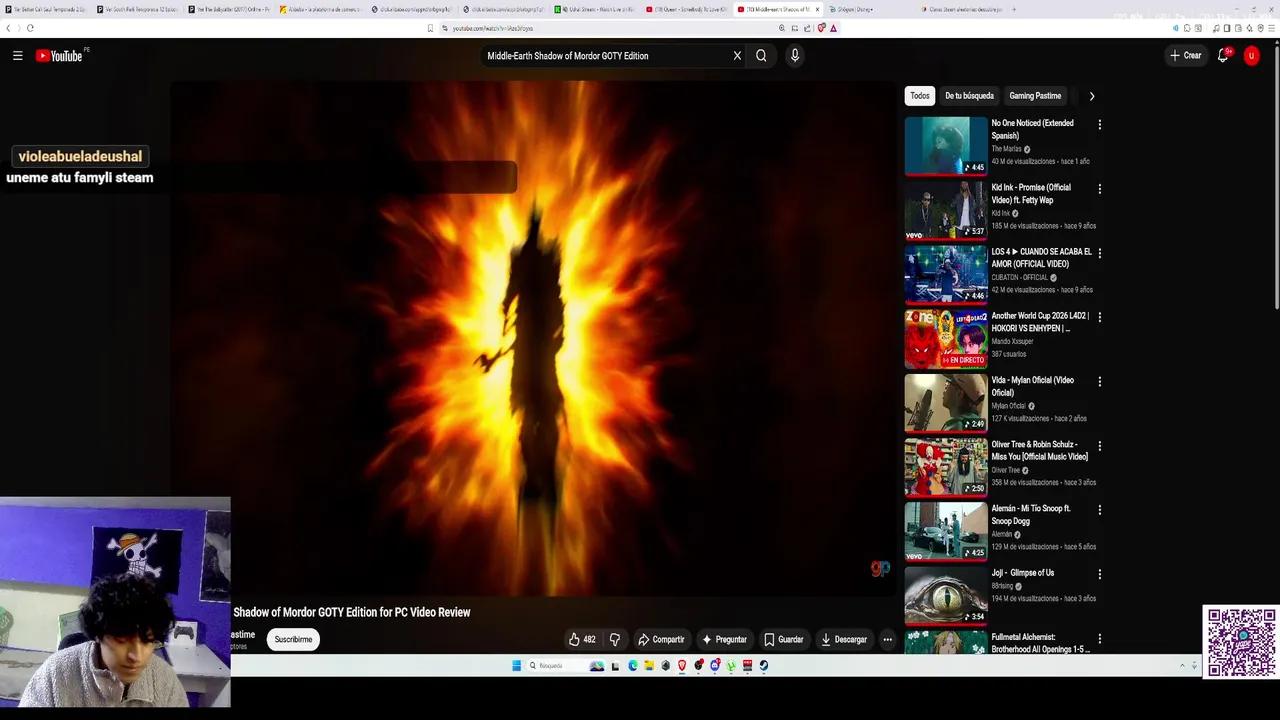The height and width of the screenshot is (720, 1280).
Task: Open options for No One Noticed video
Action: [x=1099, y=125]
